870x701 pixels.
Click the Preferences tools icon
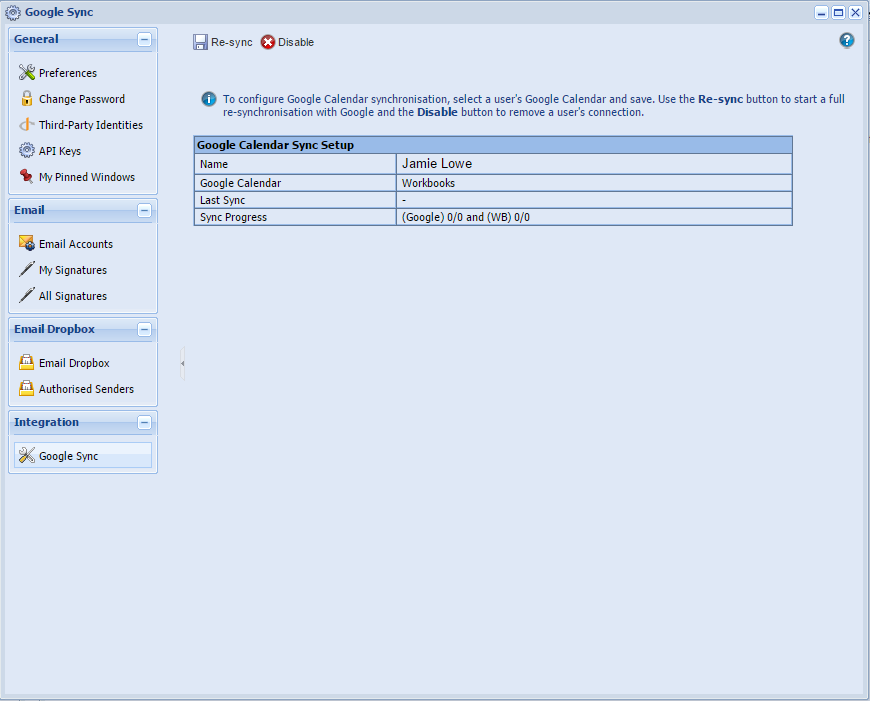click(x=27, y=72)
